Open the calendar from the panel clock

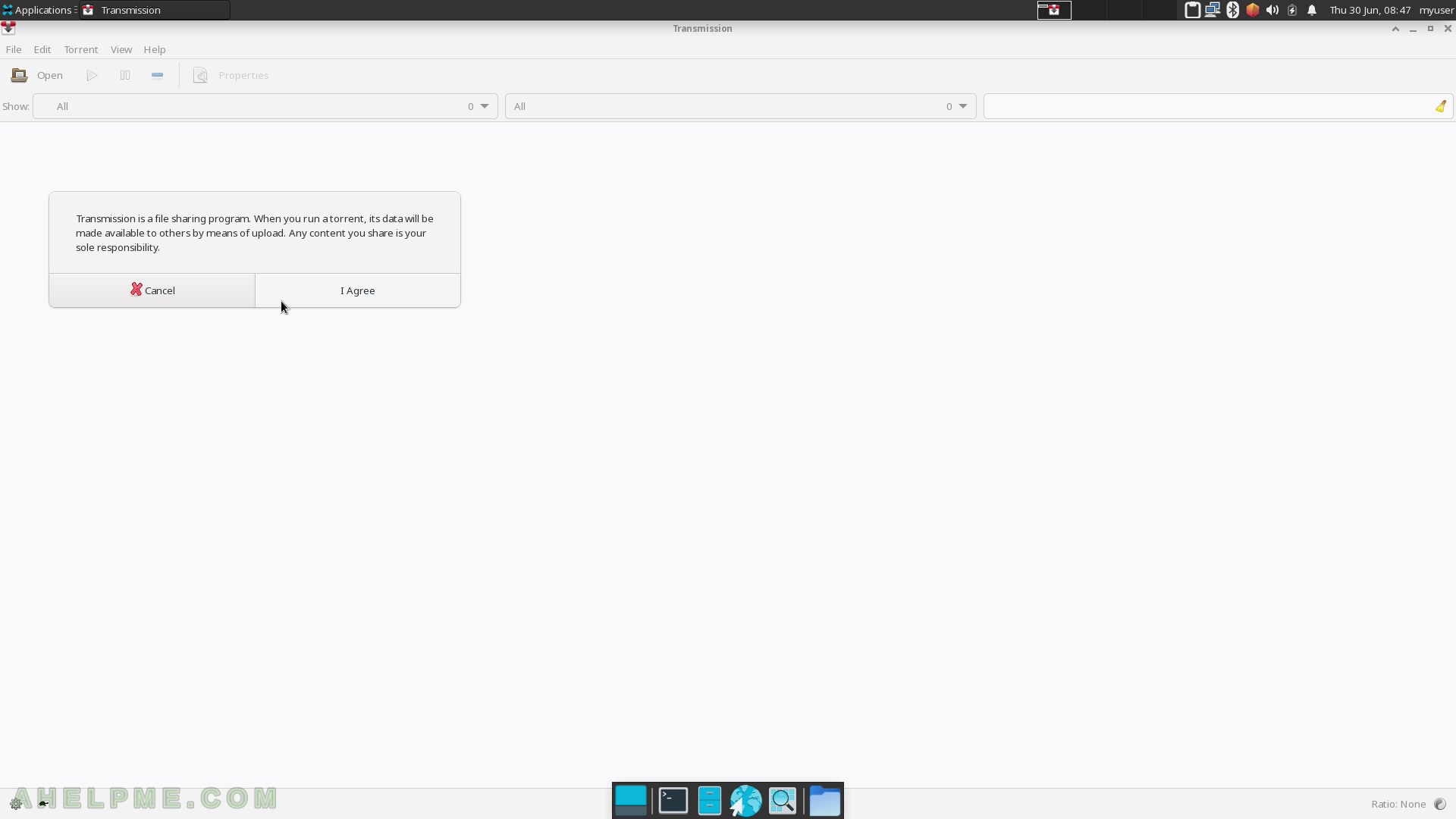click(x=1370, y=10)
